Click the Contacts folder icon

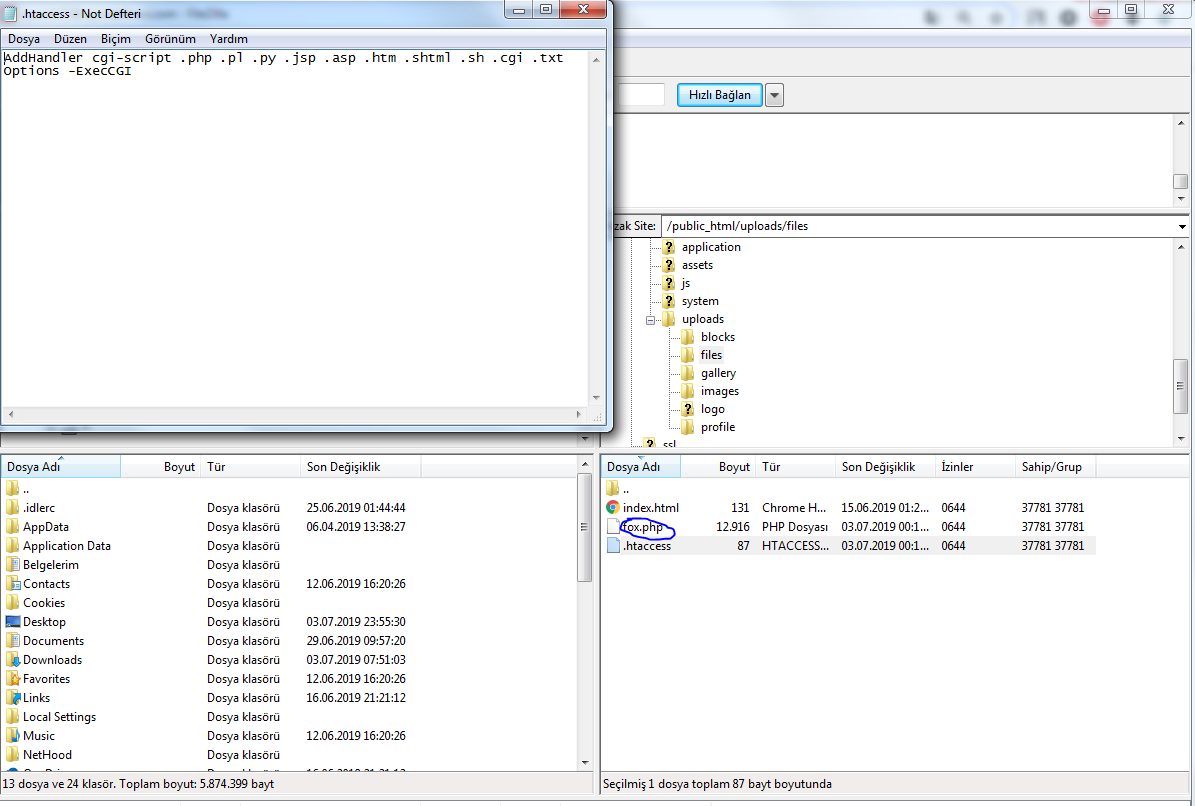click(x=12, y=584)
